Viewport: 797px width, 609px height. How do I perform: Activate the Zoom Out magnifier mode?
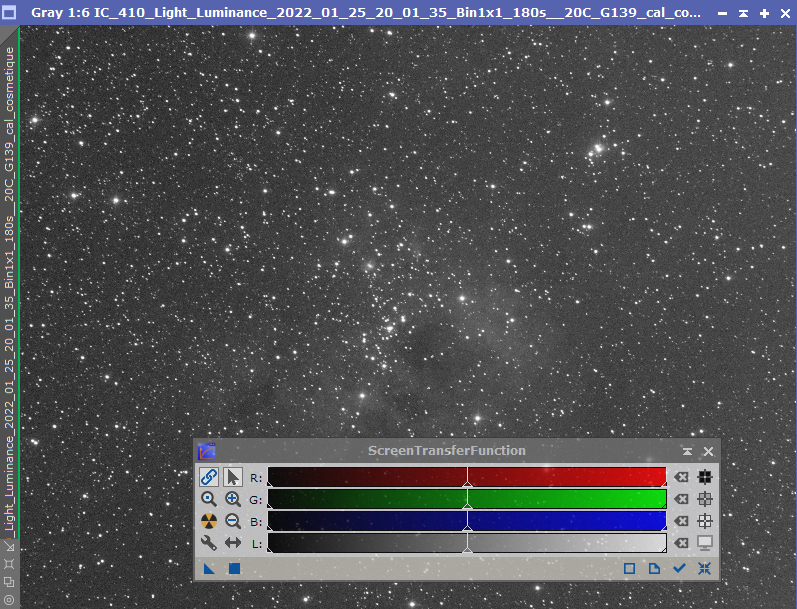(x=232, y=521)
